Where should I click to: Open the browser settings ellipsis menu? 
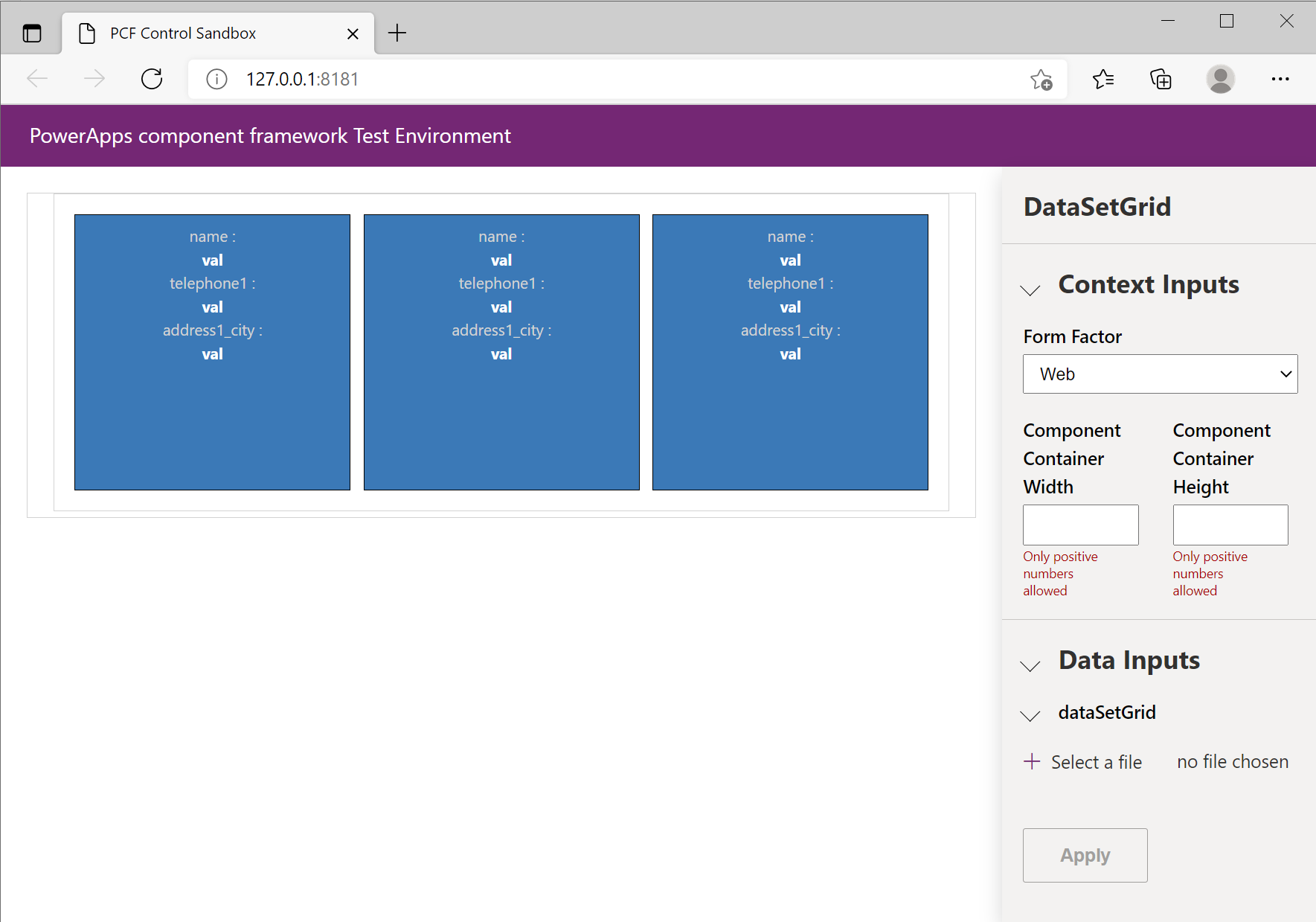click(1280, 79)
